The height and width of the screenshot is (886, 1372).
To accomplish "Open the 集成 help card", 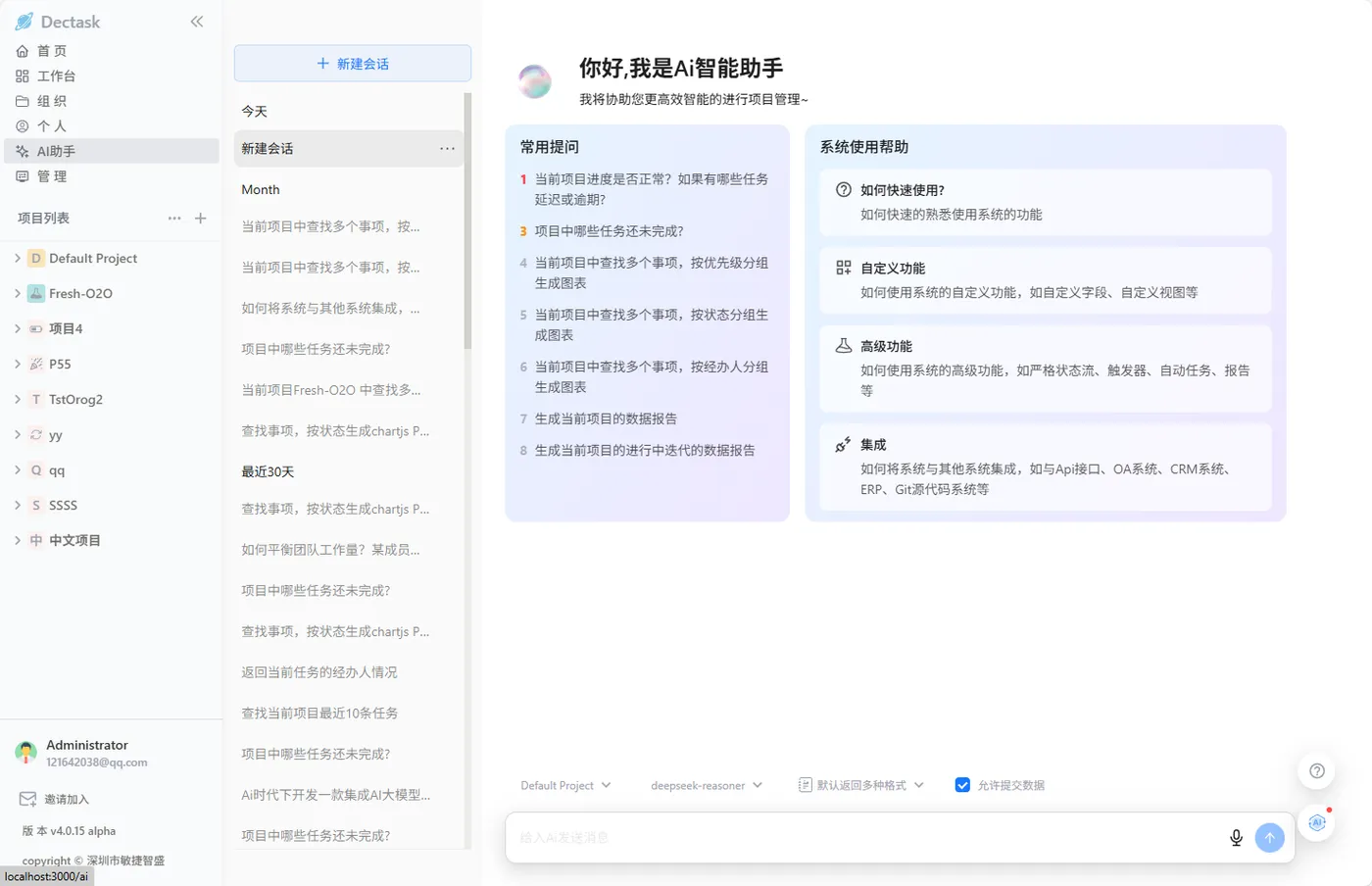I will click(1046, 467).
